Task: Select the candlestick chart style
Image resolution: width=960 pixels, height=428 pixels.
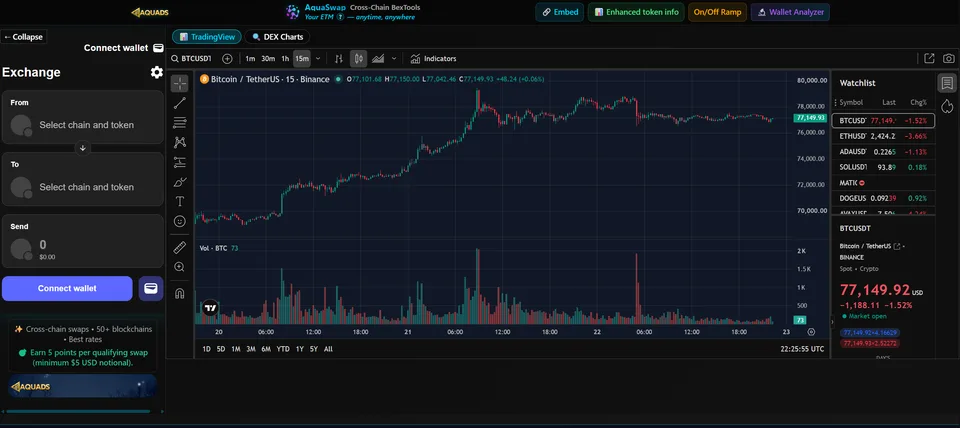Action: [359, 59]
